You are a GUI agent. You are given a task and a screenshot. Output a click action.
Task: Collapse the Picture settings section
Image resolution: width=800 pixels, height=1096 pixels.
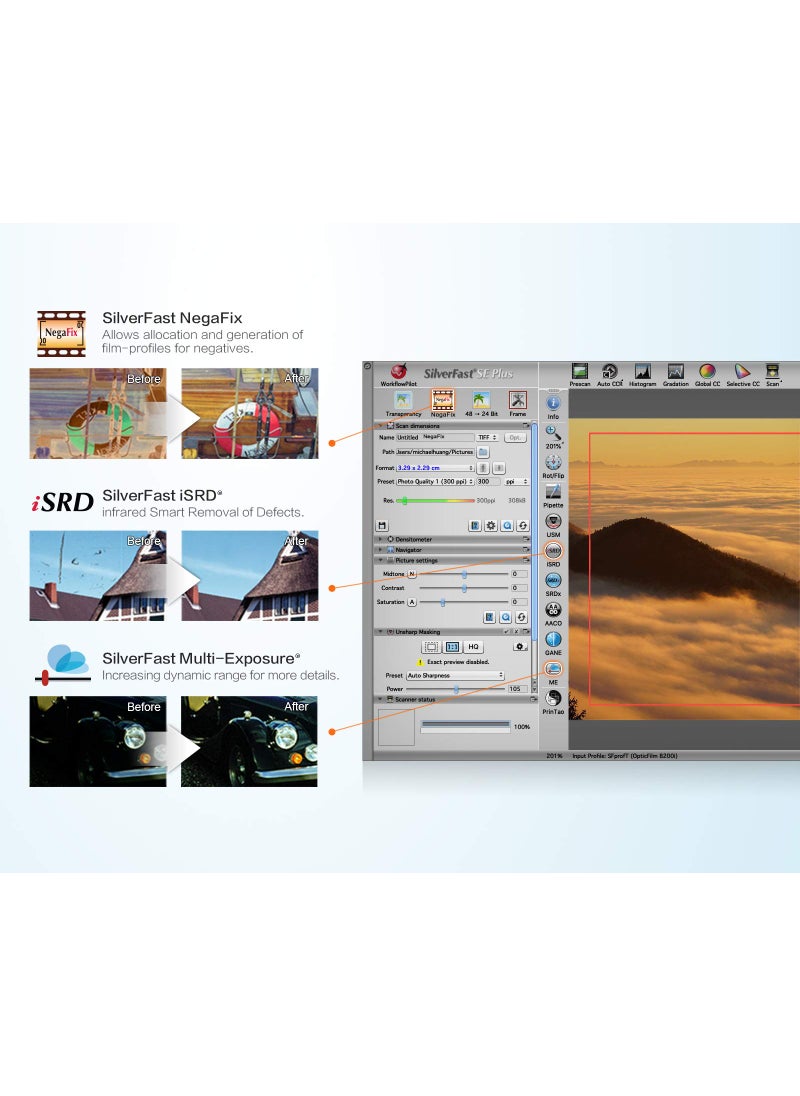pos(381,560)
